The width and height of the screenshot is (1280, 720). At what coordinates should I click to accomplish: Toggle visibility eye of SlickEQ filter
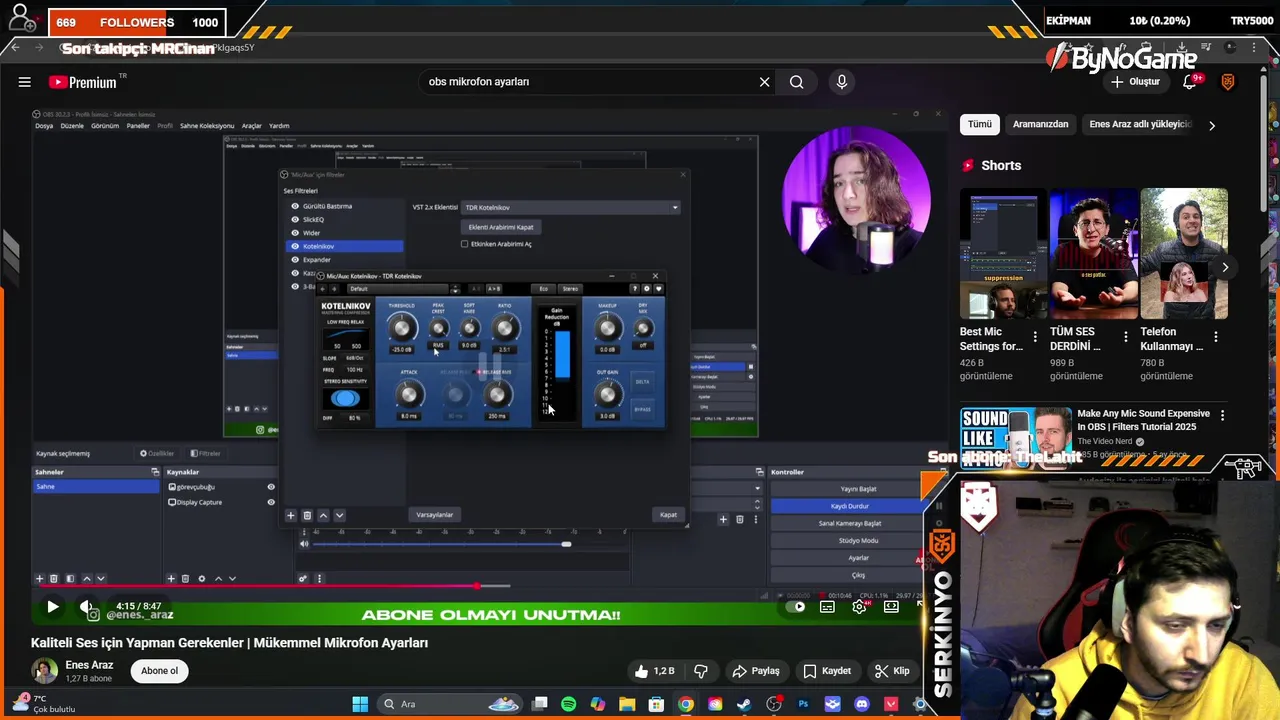tap(295, 219)
